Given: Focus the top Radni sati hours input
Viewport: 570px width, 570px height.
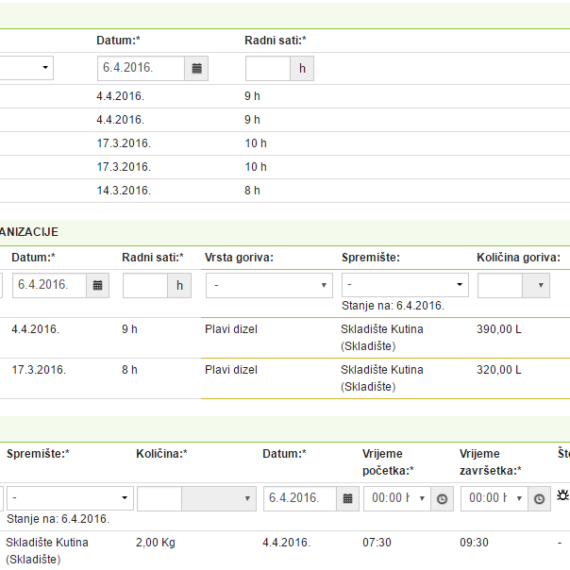Looking at the screenshot, I should click(268, 68).
